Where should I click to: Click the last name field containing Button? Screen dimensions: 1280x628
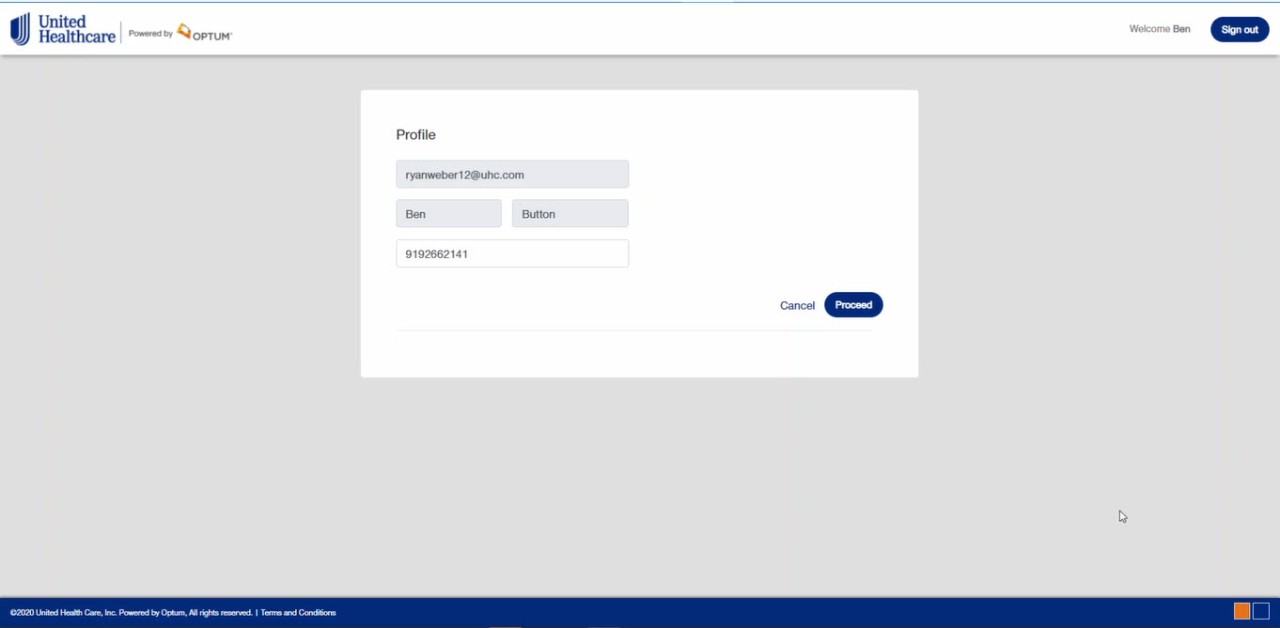[570, 214]
